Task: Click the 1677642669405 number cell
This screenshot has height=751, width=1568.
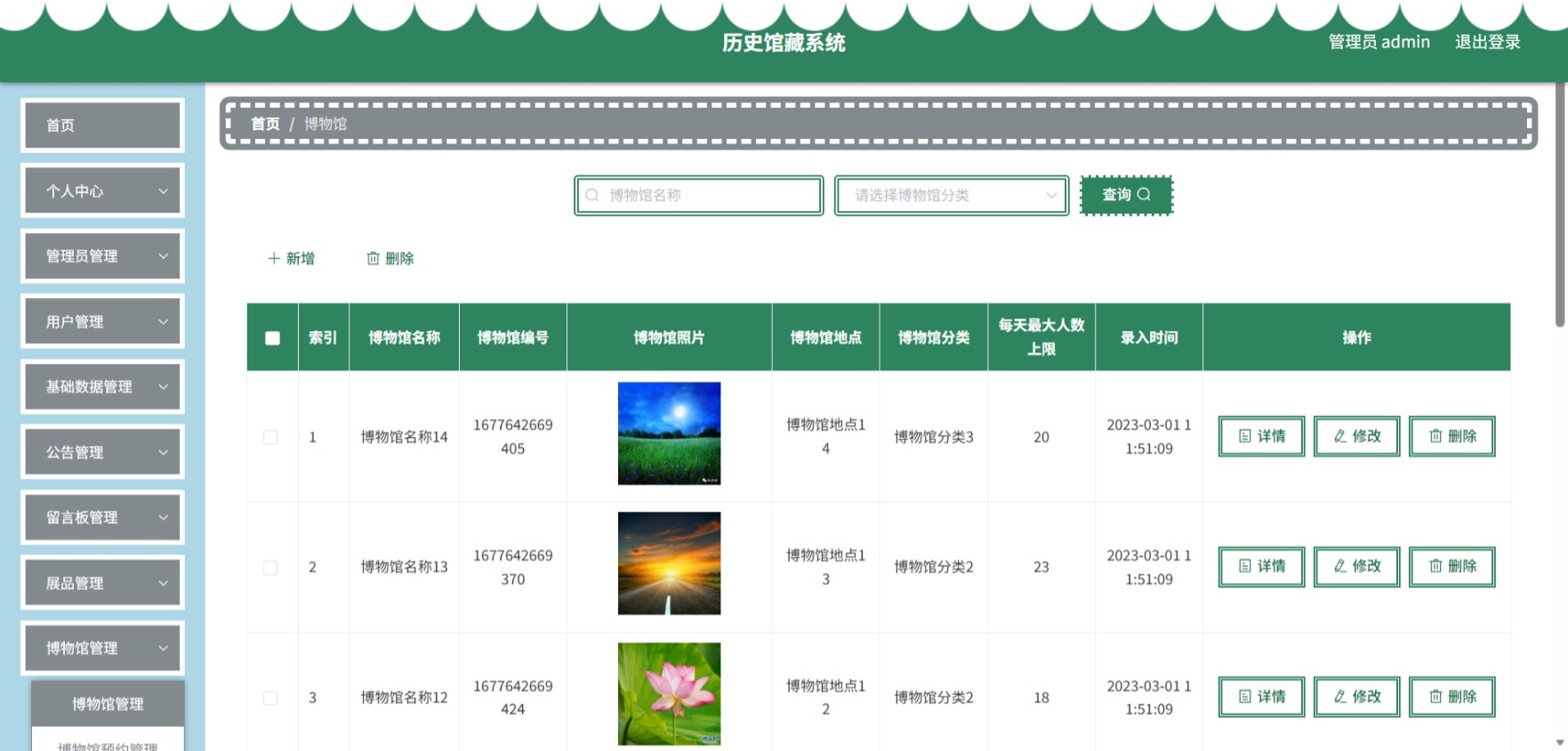Action: [x=513, y=437]
